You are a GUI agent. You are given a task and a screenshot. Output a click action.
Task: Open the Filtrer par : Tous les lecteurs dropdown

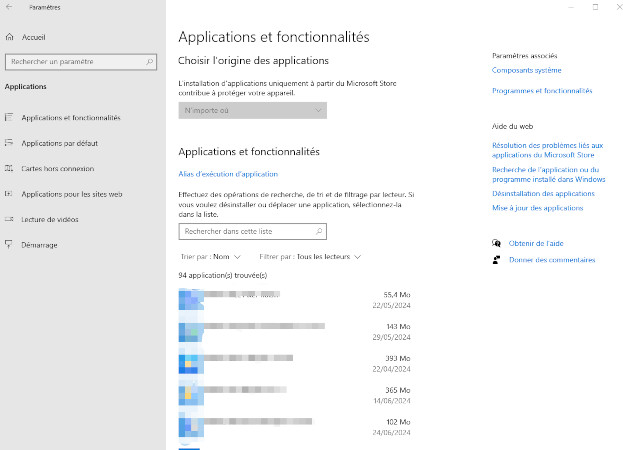pyautogui.click(x=310, y=257)
